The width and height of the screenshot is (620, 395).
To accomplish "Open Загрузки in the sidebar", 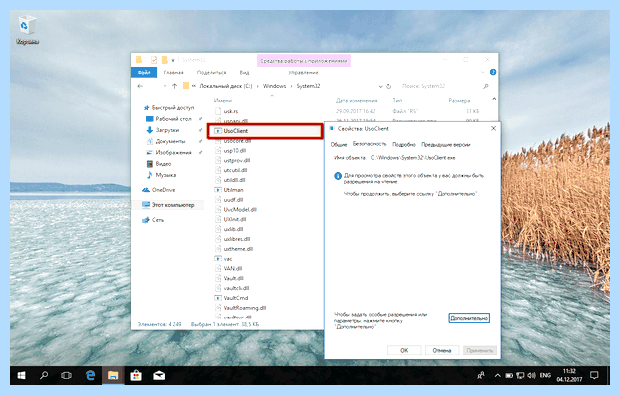I will pyautogui.click(x=163, y=130).
